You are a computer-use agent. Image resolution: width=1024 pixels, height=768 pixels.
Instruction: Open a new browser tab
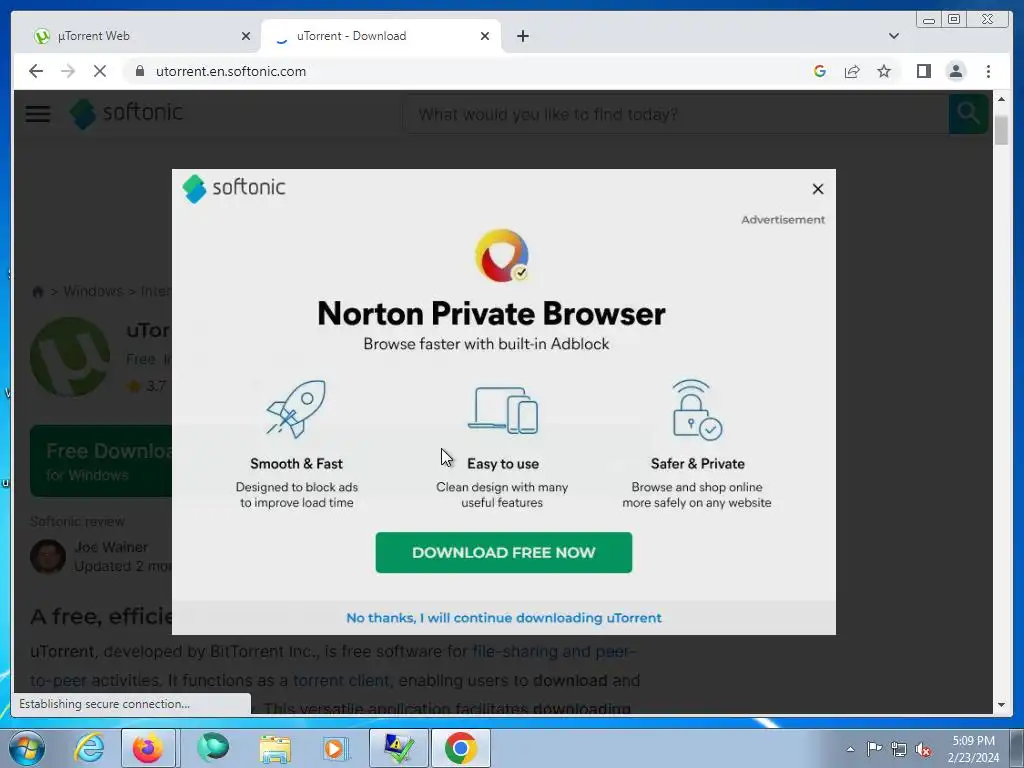[522, 36]
